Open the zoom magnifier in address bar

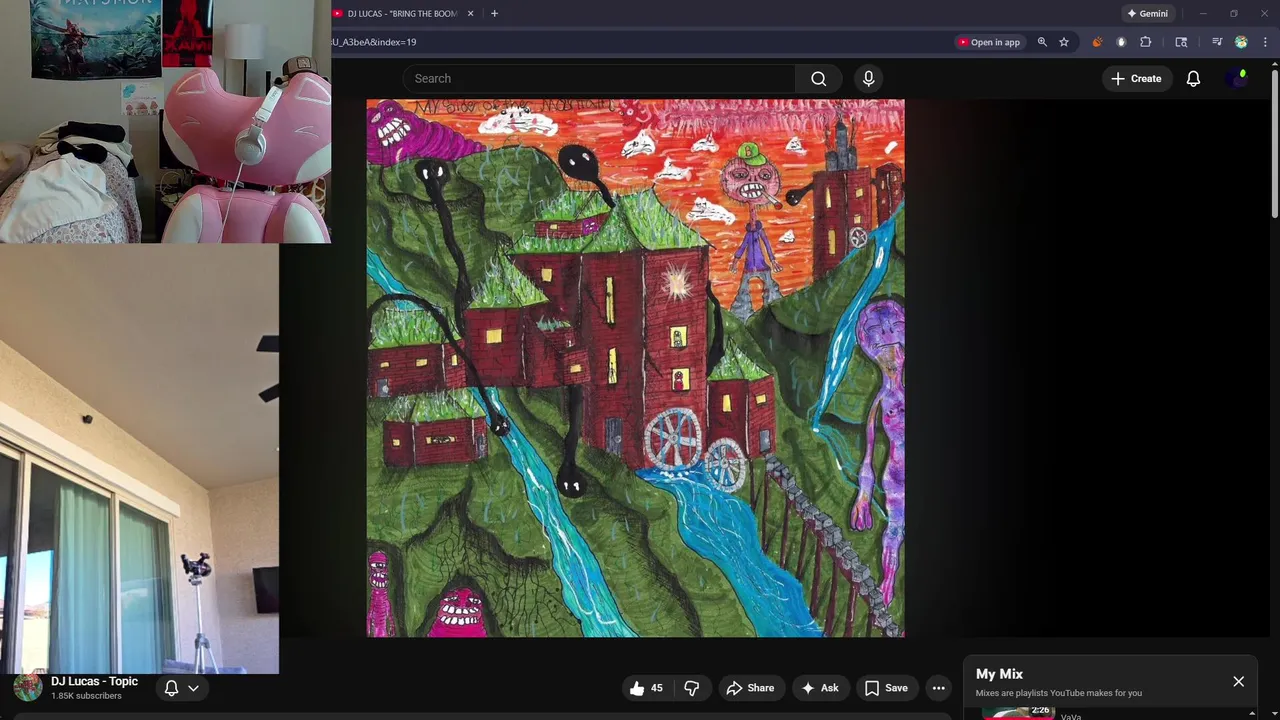[1042, 42]
